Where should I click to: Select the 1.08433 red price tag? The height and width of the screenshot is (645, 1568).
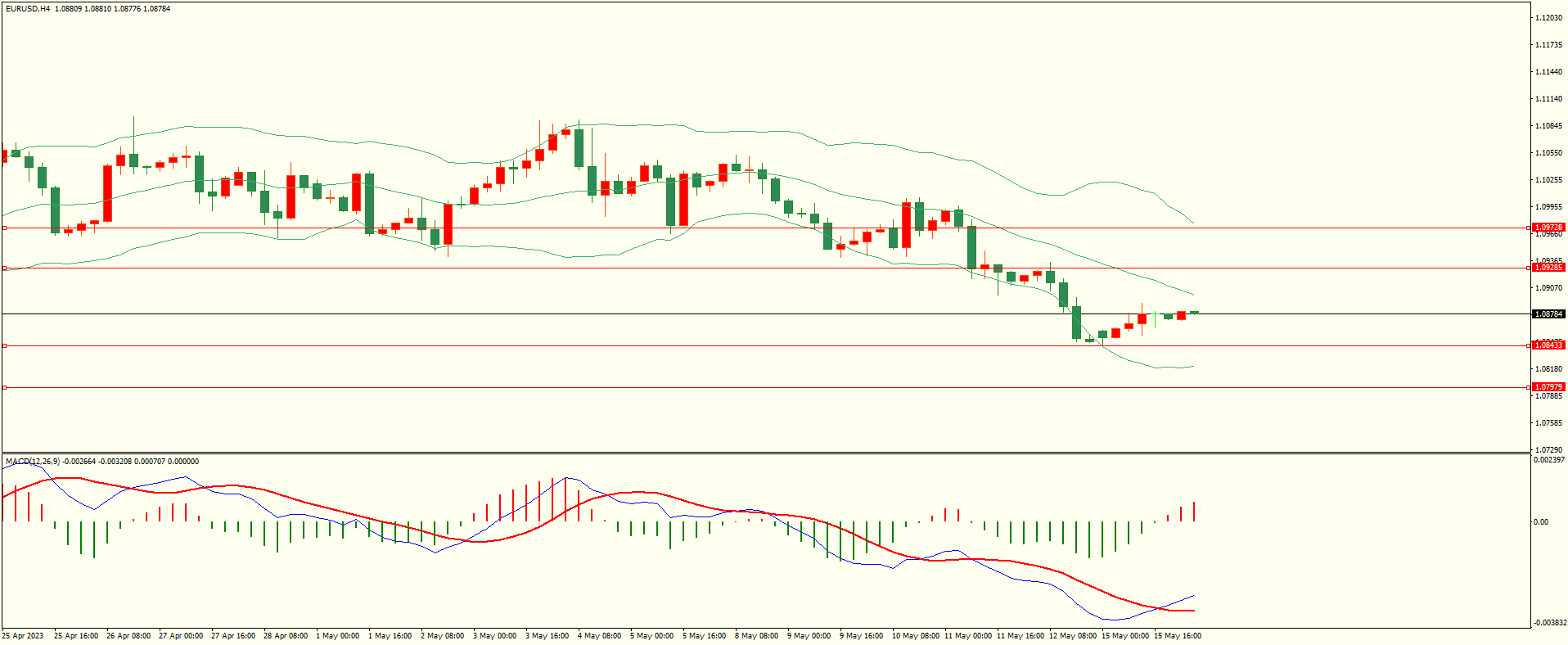[x=1548, y=345]
